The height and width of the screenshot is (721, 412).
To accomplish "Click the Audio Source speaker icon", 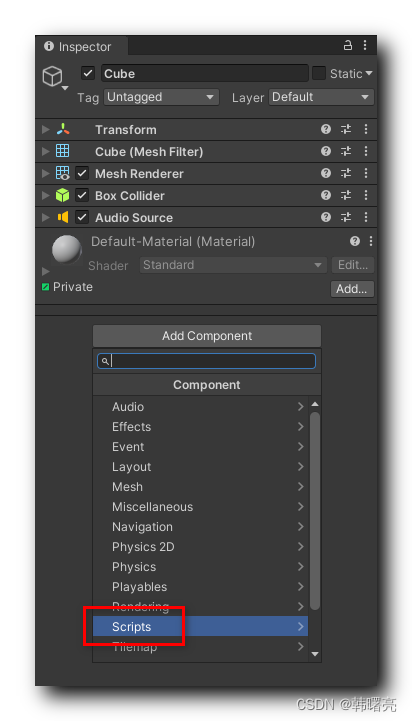I will 63,217.
